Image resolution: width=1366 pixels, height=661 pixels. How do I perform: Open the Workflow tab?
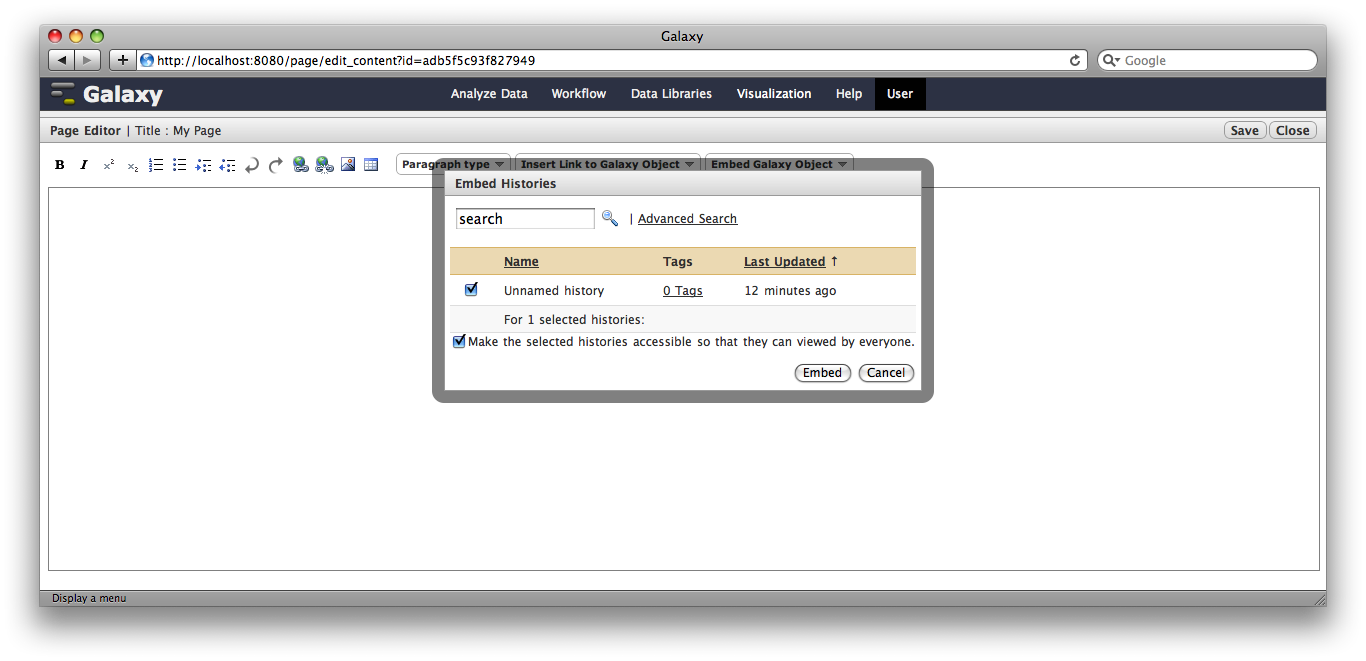click(579, 94)
